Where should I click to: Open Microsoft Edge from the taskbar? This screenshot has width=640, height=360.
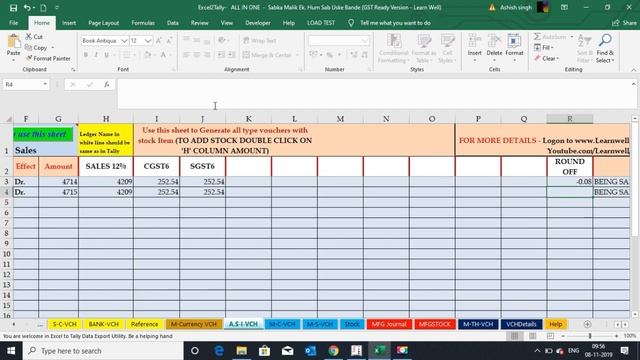tap(219, 351)
